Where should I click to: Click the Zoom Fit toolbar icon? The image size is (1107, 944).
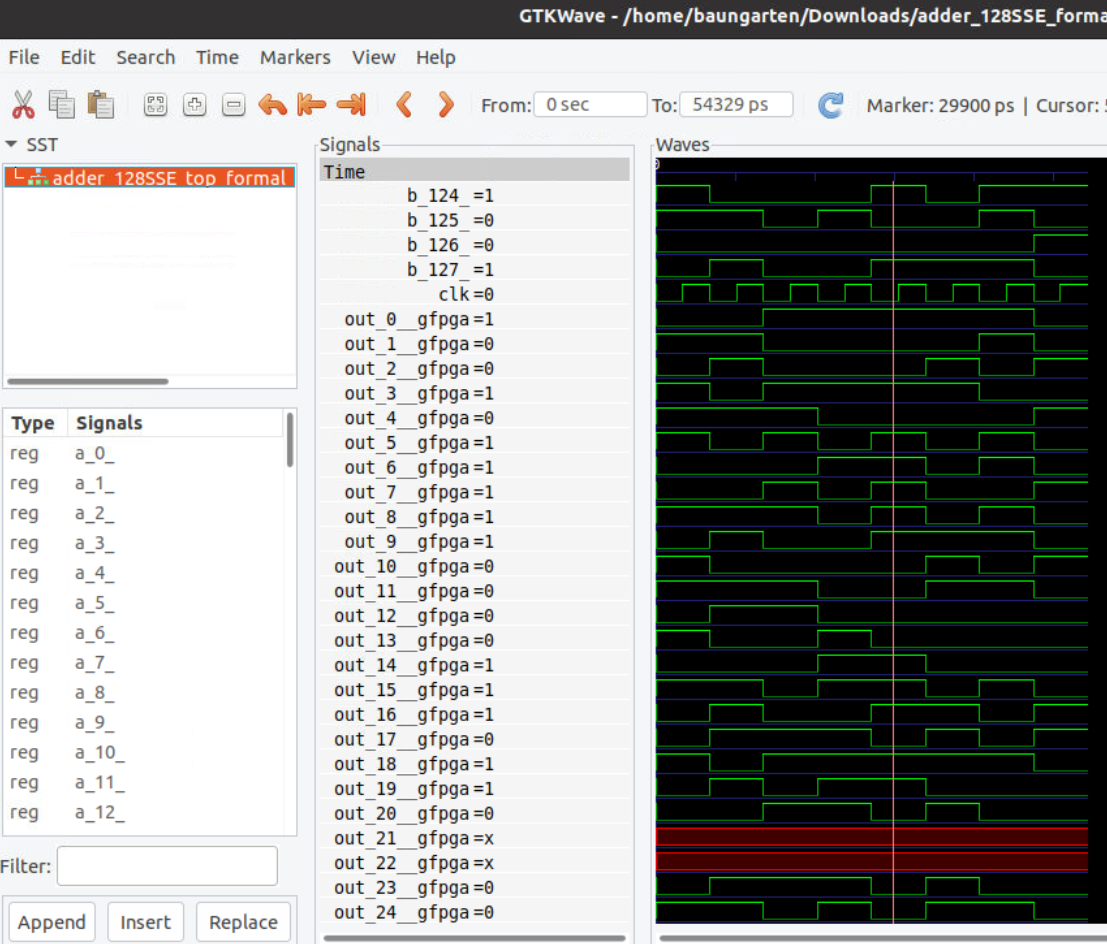pos(155,105)
